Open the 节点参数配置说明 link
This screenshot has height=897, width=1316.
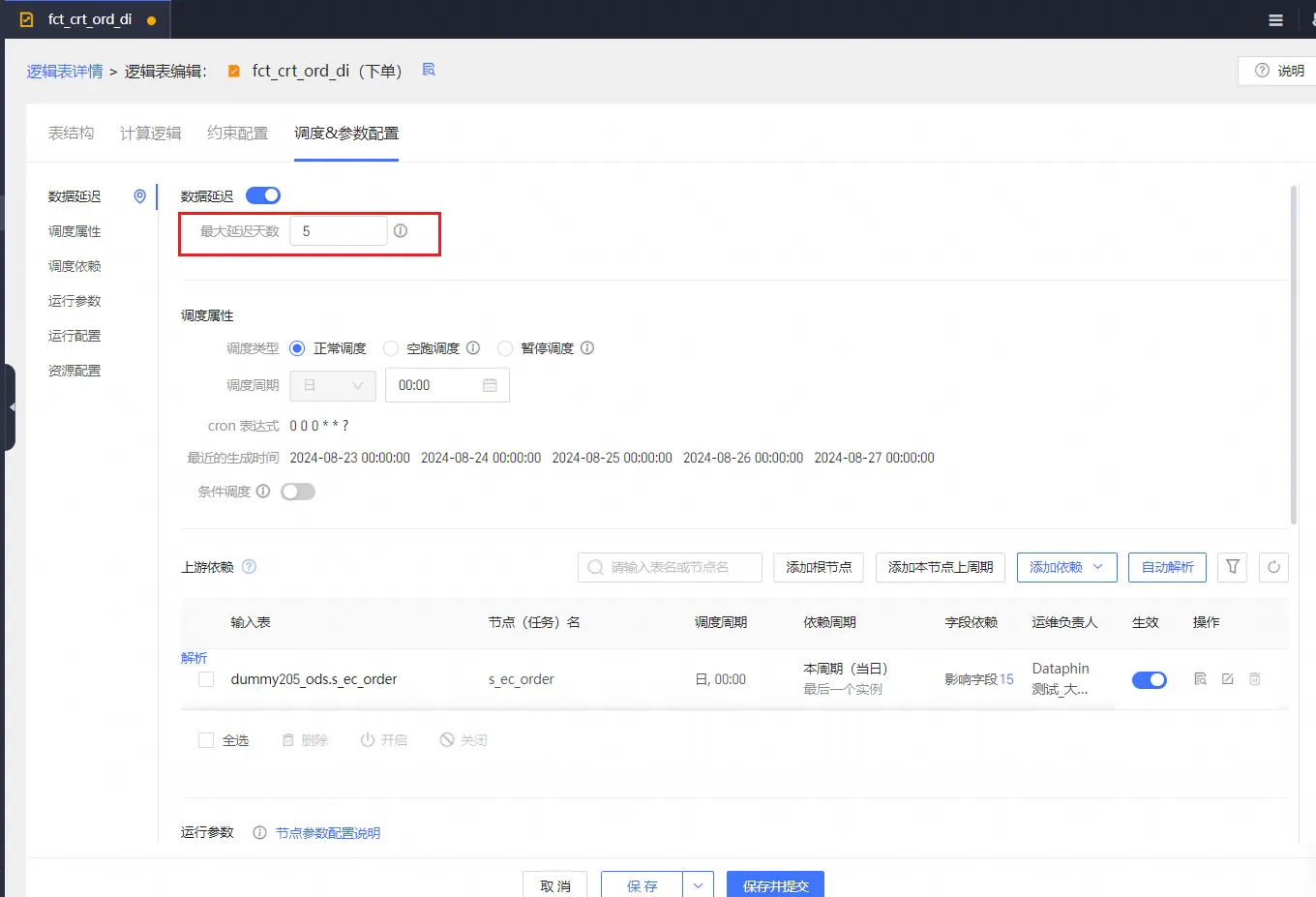(x=328, y=833)
